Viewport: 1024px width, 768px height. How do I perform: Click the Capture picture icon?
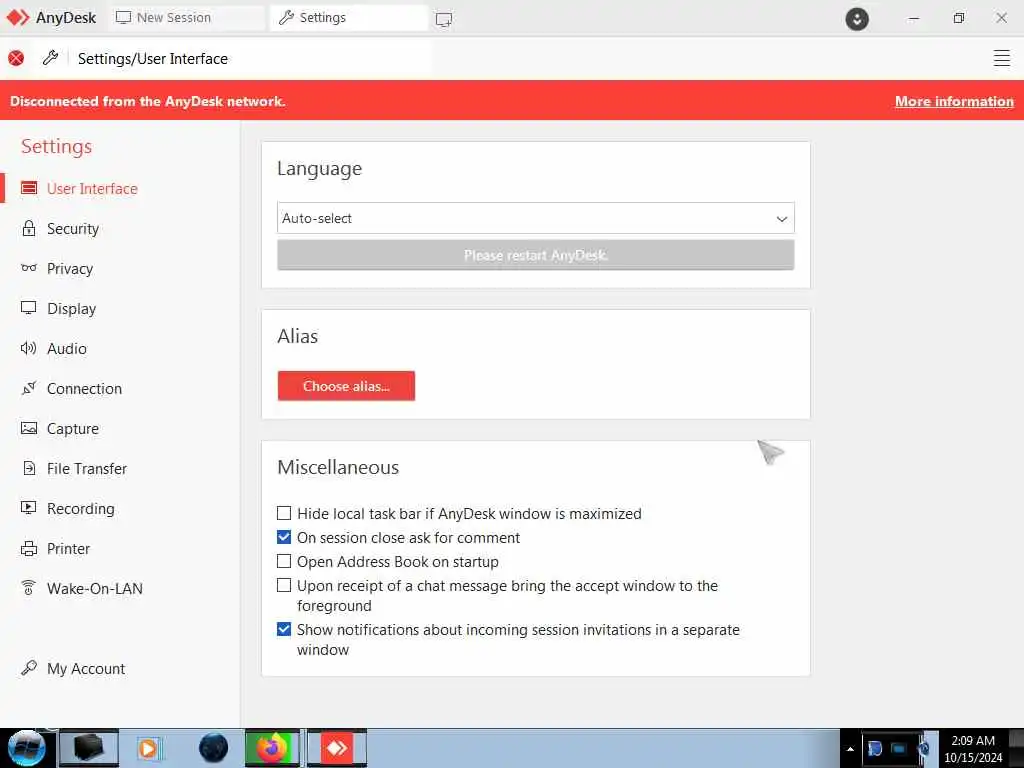(x=29, y=428)
